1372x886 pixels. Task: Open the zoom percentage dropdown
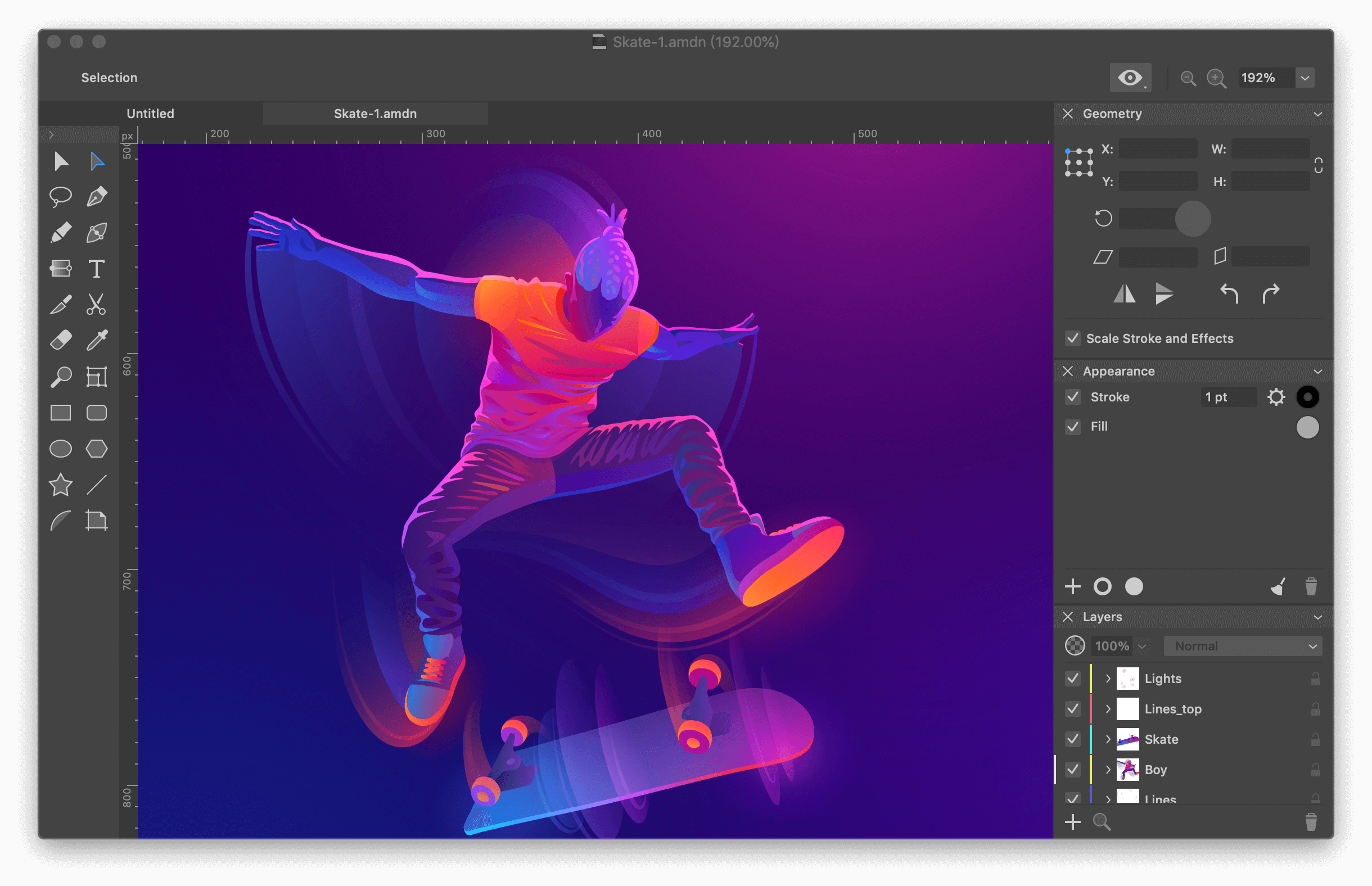[x=1305, y=78]
